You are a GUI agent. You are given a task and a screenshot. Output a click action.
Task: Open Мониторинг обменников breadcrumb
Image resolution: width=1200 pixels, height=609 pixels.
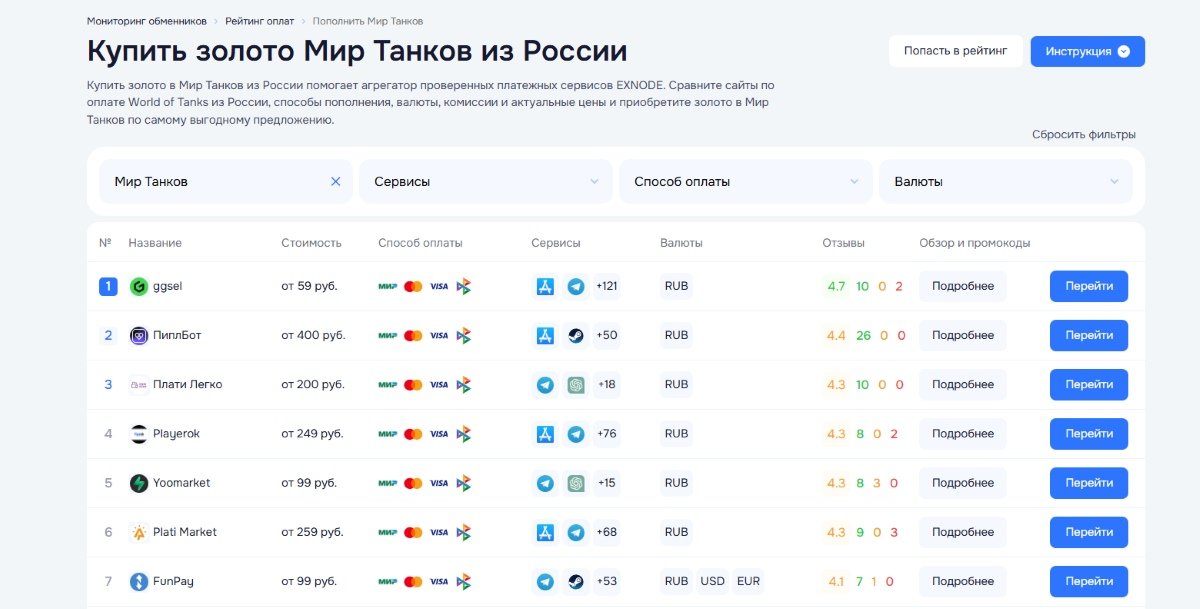tap(147, 21)
